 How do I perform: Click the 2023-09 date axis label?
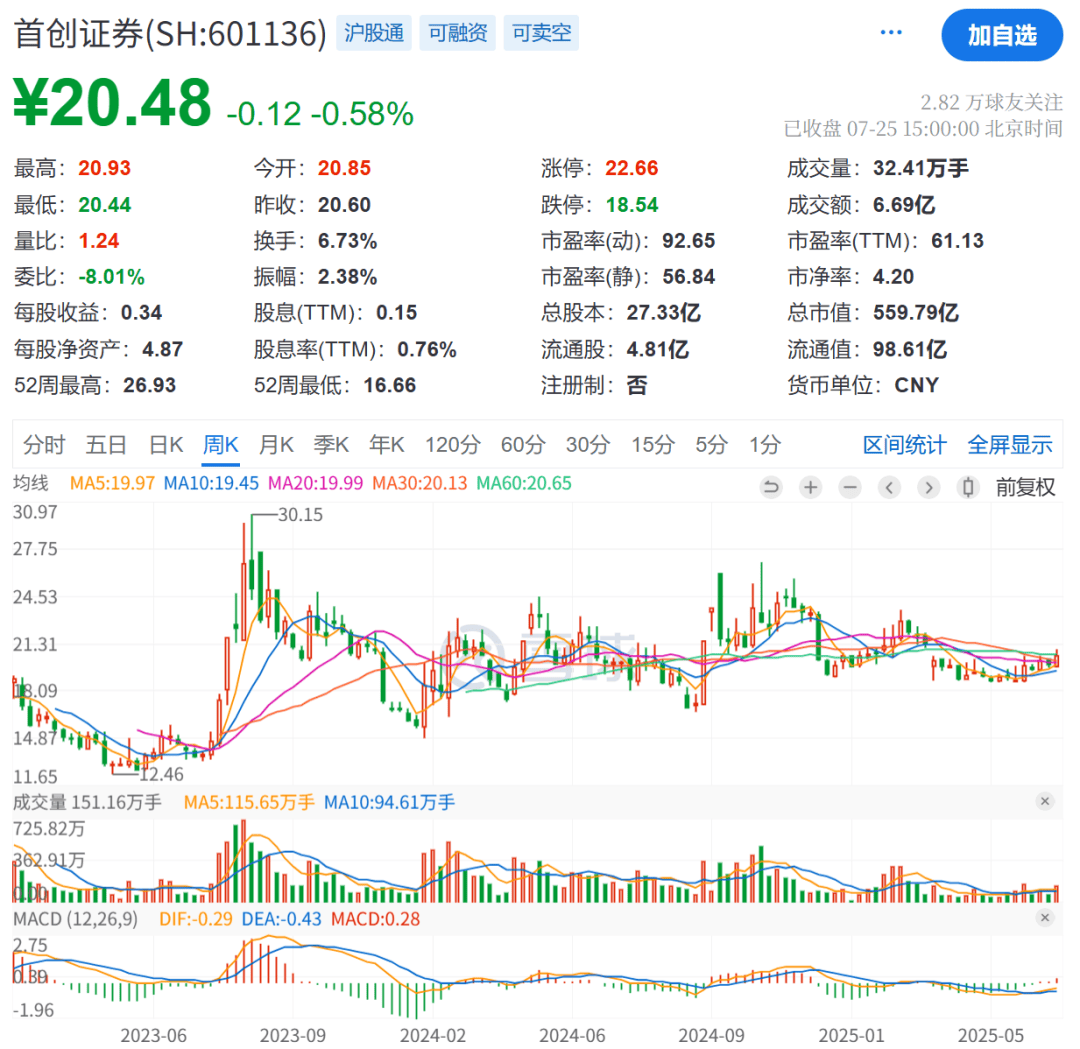[292, 1035]
